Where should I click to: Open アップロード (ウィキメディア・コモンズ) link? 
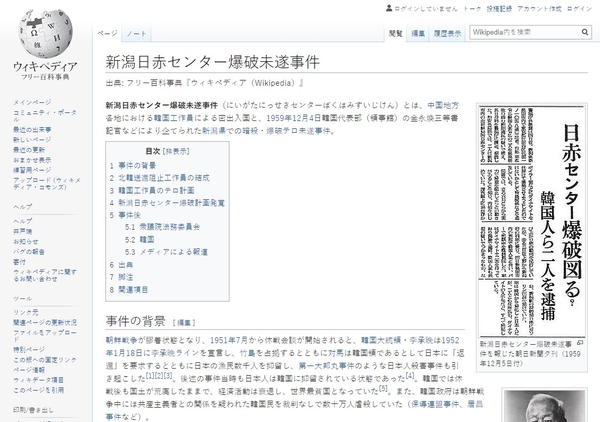point(47,183)
